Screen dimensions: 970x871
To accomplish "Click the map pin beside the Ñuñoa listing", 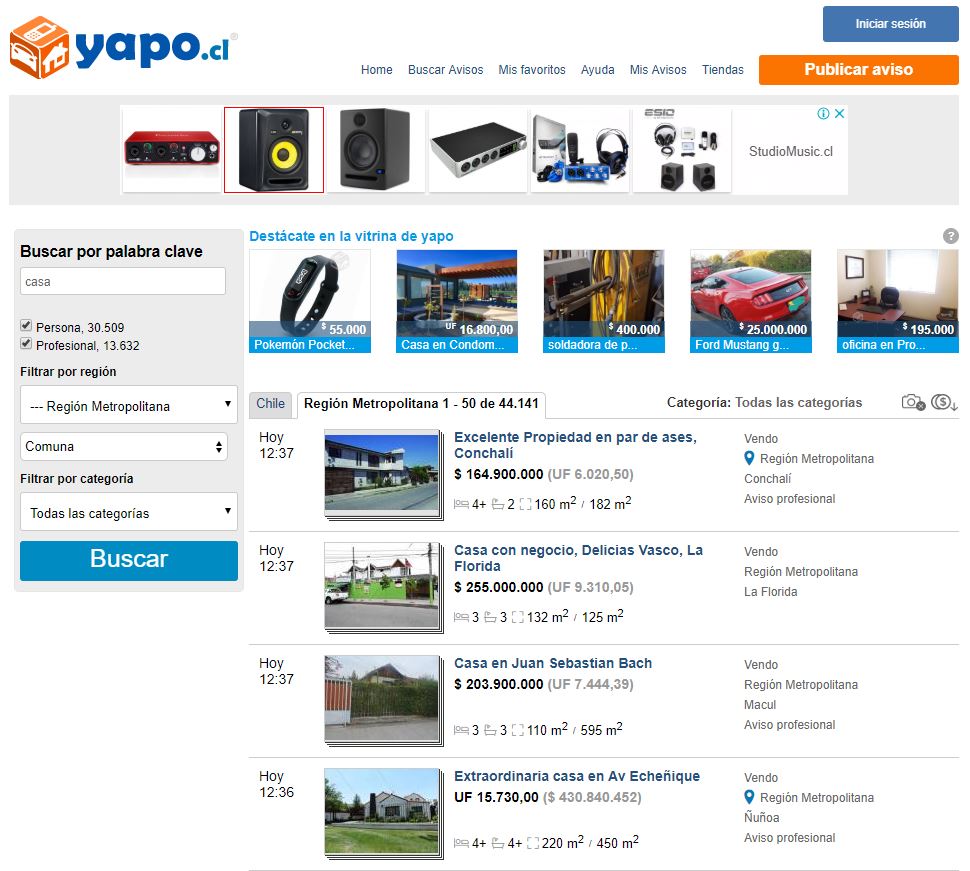I will point(749,797).
